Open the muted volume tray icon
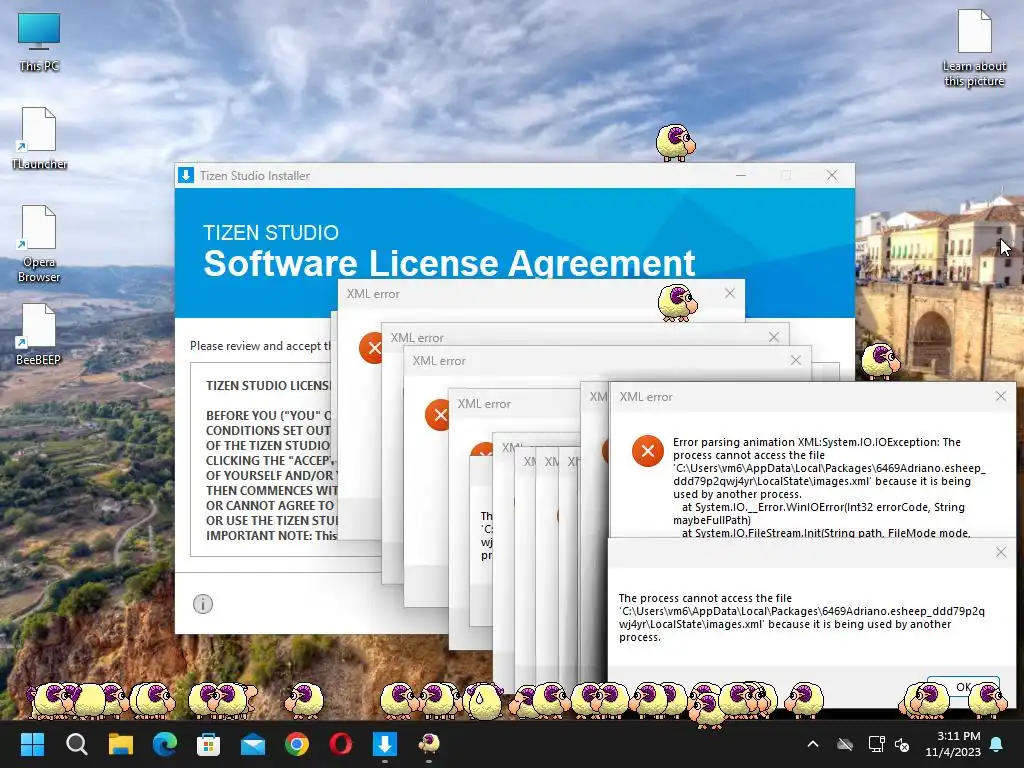This screenshot has width=1024, height=768. point(902,744)
